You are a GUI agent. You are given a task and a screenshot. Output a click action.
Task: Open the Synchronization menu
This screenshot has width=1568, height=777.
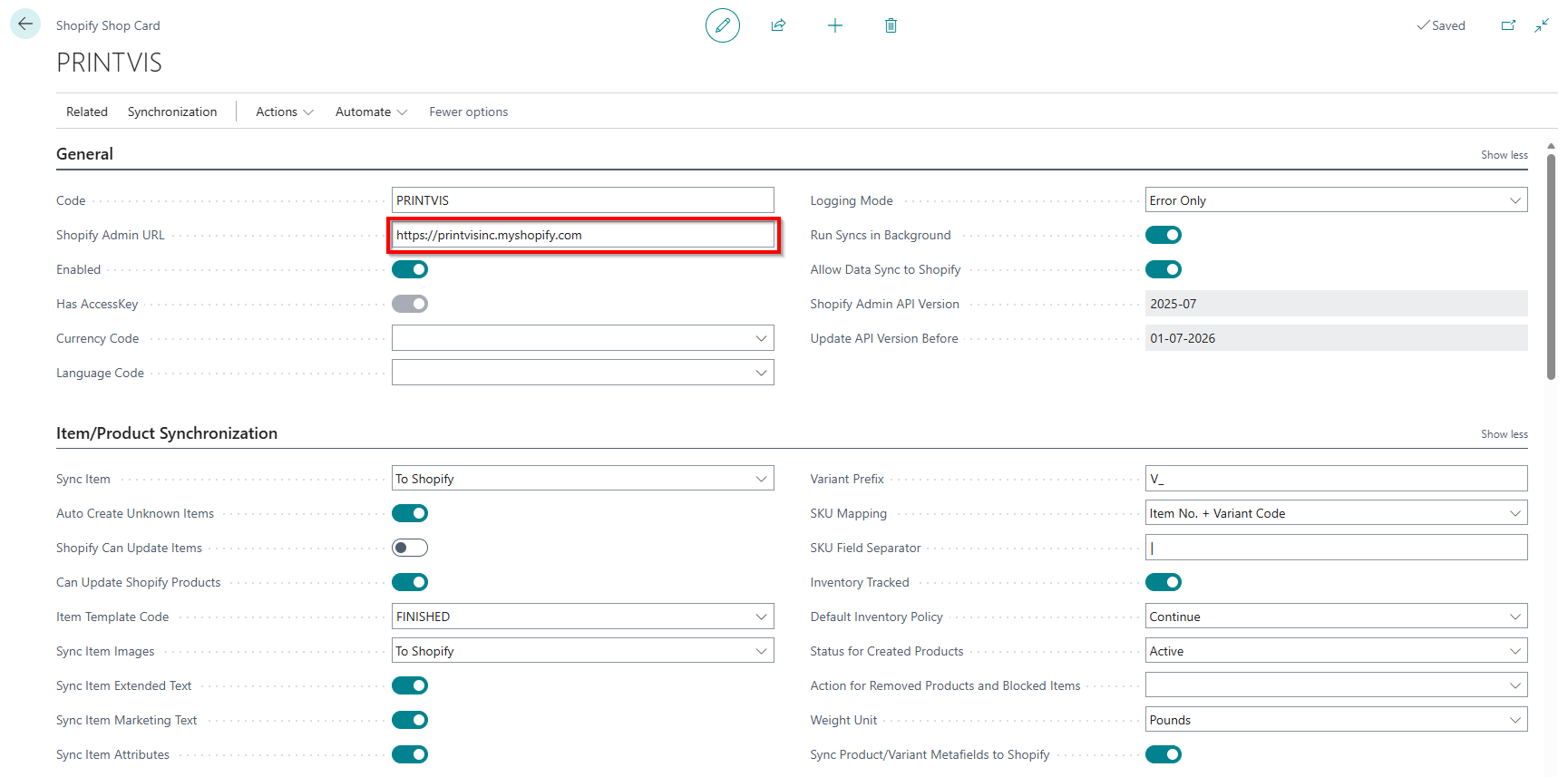coord(172,112)
